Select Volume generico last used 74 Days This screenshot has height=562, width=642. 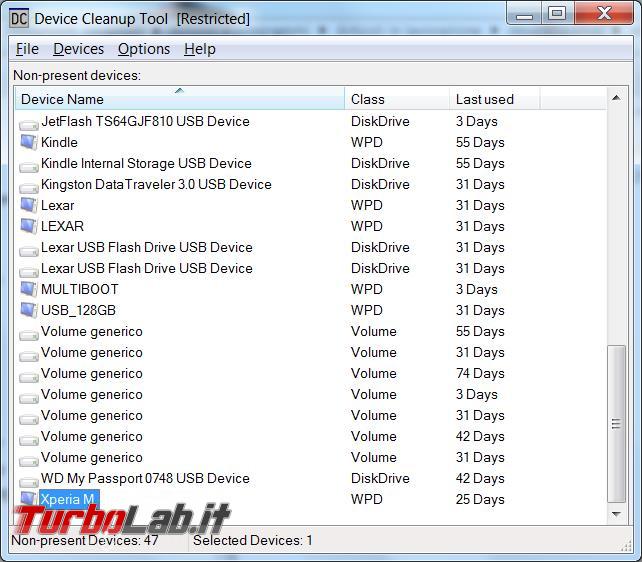click(92, 373)
